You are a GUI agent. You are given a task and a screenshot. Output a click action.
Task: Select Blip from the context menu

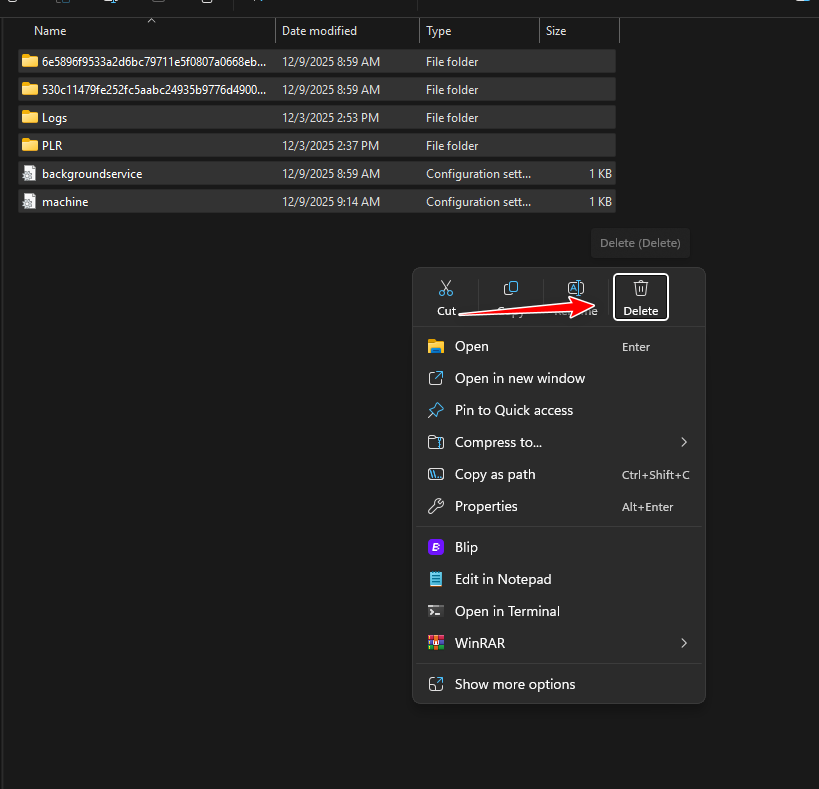(466, 547)
